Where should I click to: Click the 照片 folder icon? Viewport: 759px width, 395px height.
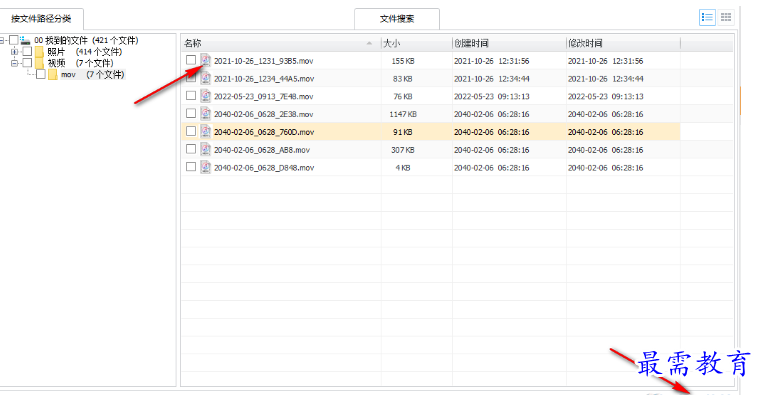tap(40, 52)
